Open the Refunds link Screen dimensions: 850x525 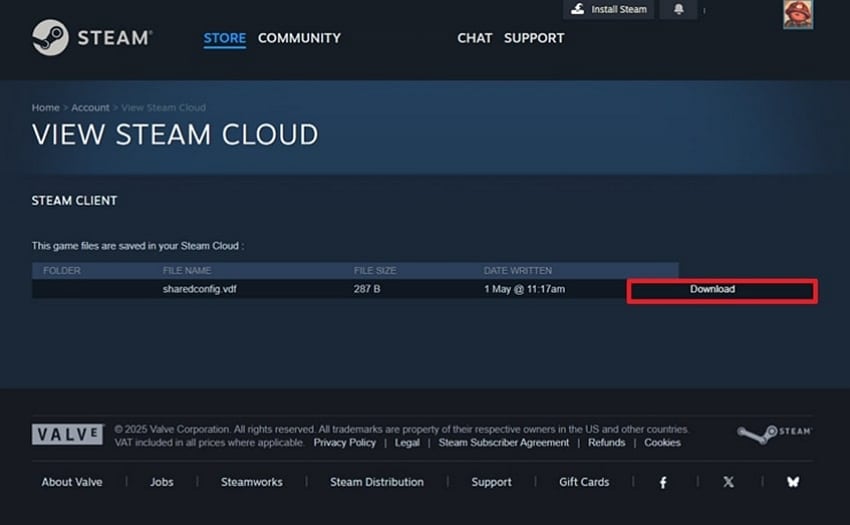[x=607, y=443]
